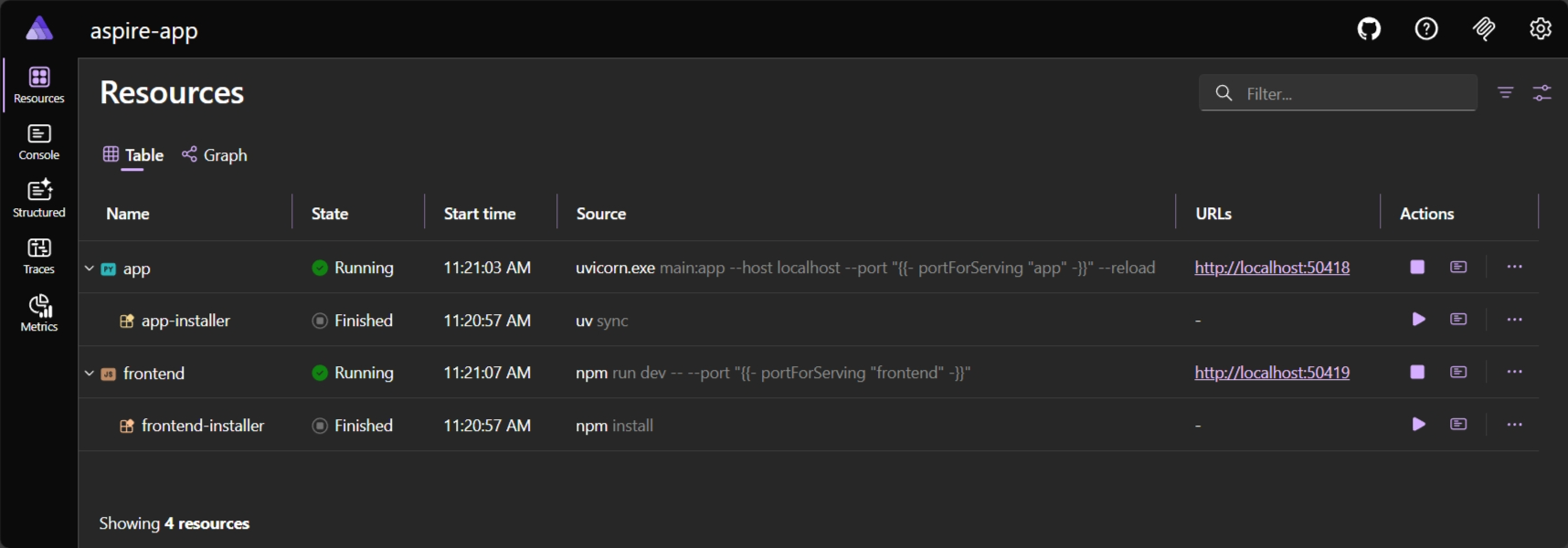
Task: Stop the app resource
Action: pos(1417,268)
